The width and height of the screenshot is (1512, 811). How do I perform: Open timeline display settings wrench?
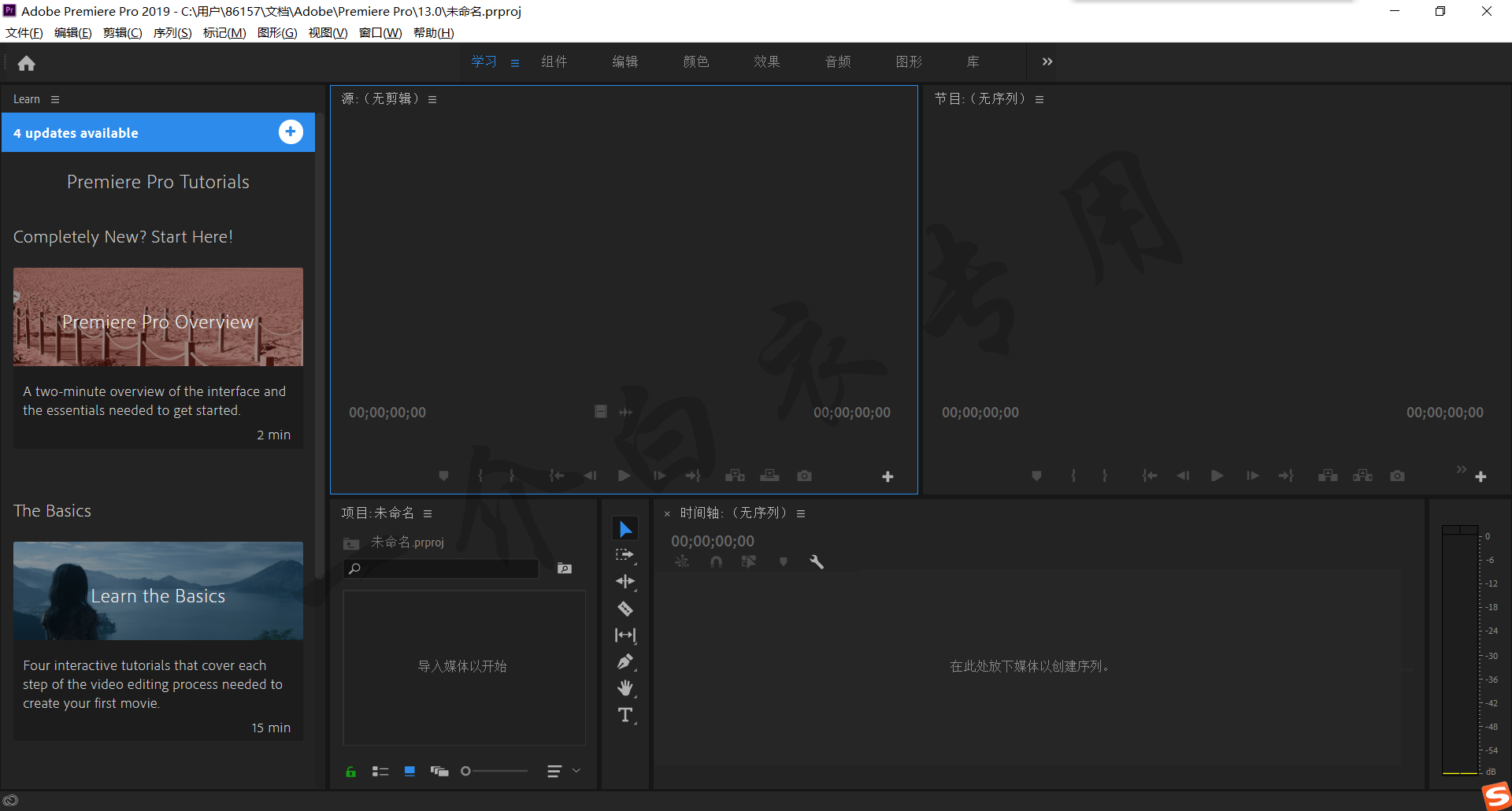point(817,561)
